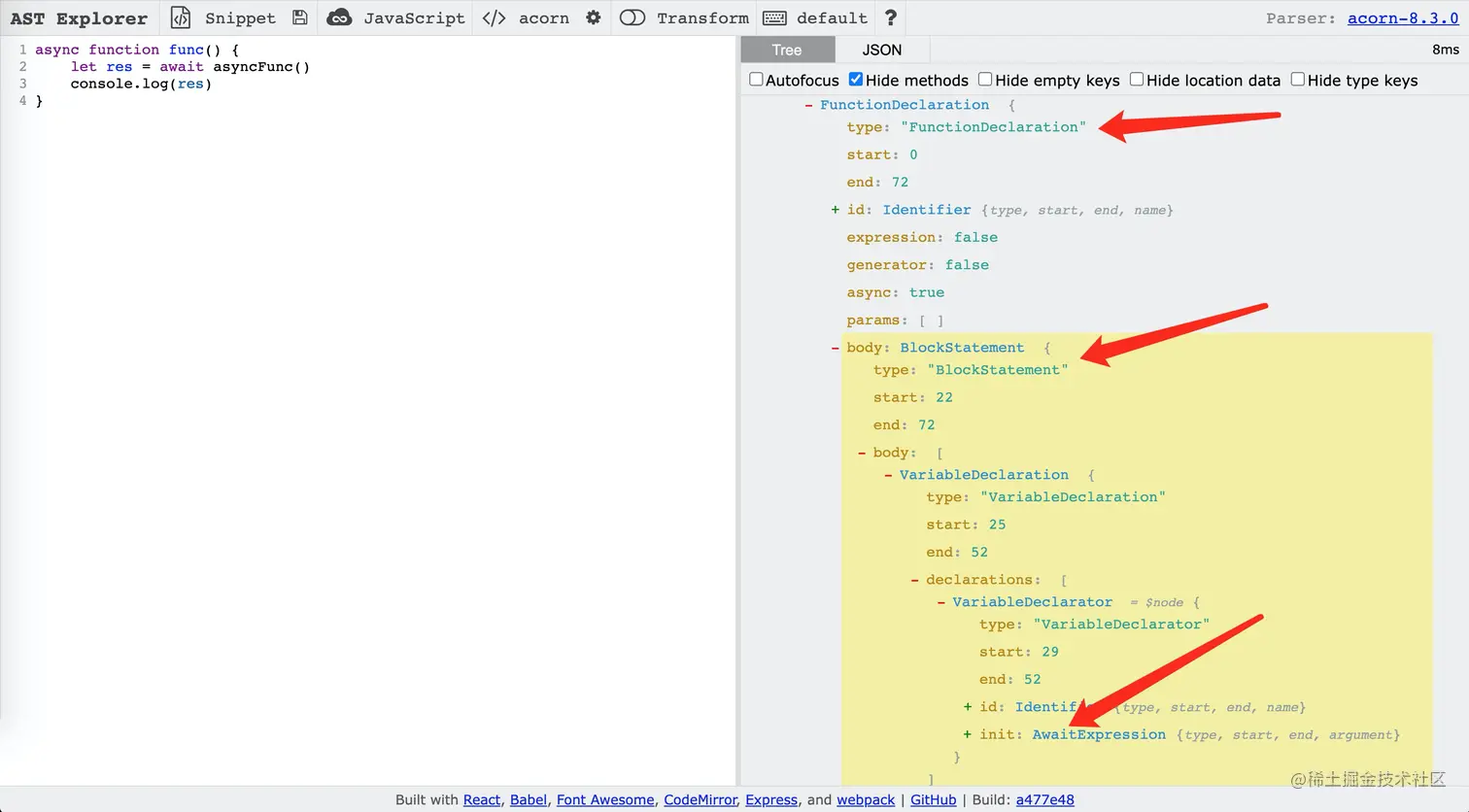
Task: Open parser settings gear icon
Action: (x=594, y=17)
